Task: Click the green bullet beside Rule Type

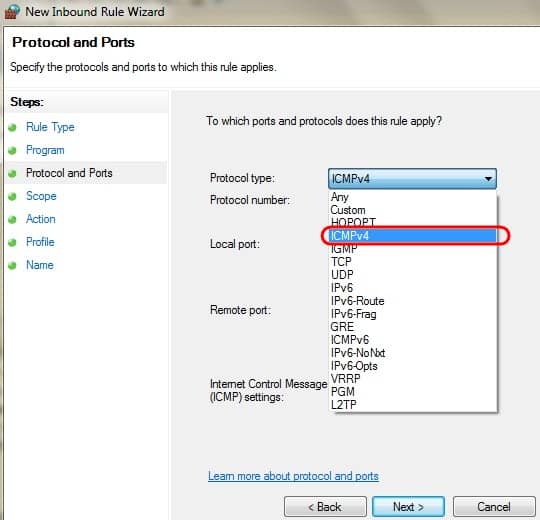Action: pos(12,127)
